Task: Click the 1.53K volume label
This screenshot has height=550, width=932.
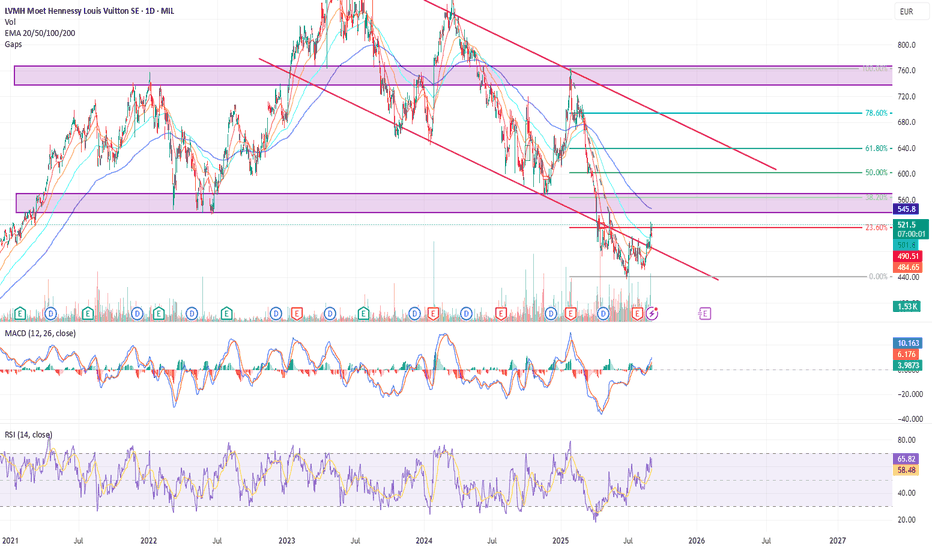Action: (907, 306)
